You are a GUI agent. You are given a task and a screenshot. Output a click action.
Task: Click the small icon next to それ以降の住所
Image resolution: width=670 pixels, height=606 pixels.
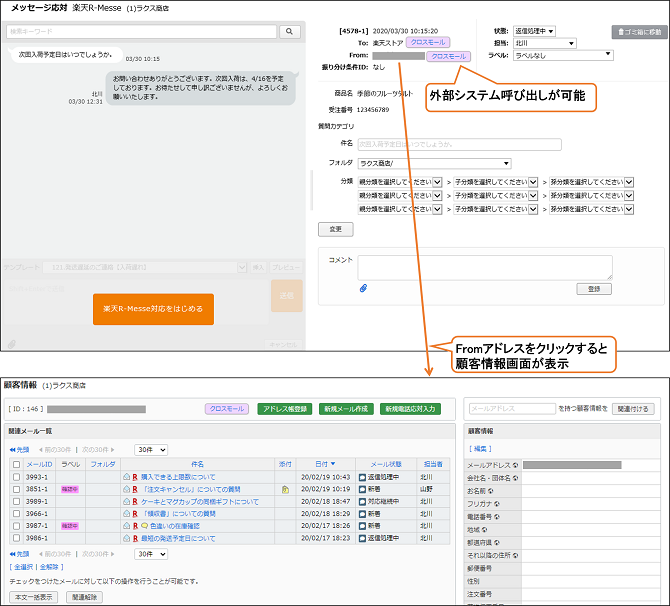pos(515,555)
